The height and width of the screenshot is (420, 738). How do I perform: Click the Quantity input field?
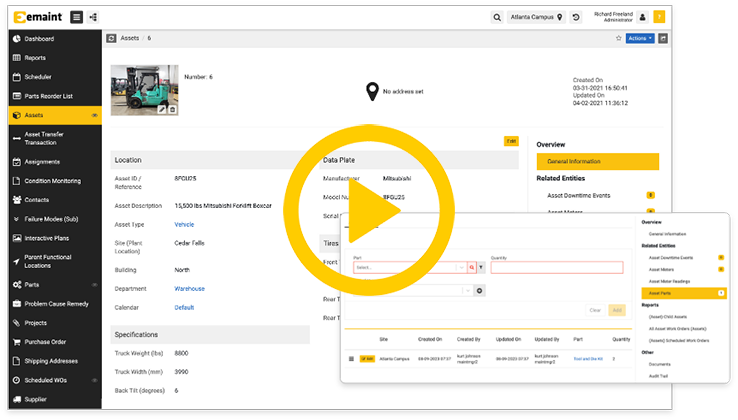click(x=557, y=267)
